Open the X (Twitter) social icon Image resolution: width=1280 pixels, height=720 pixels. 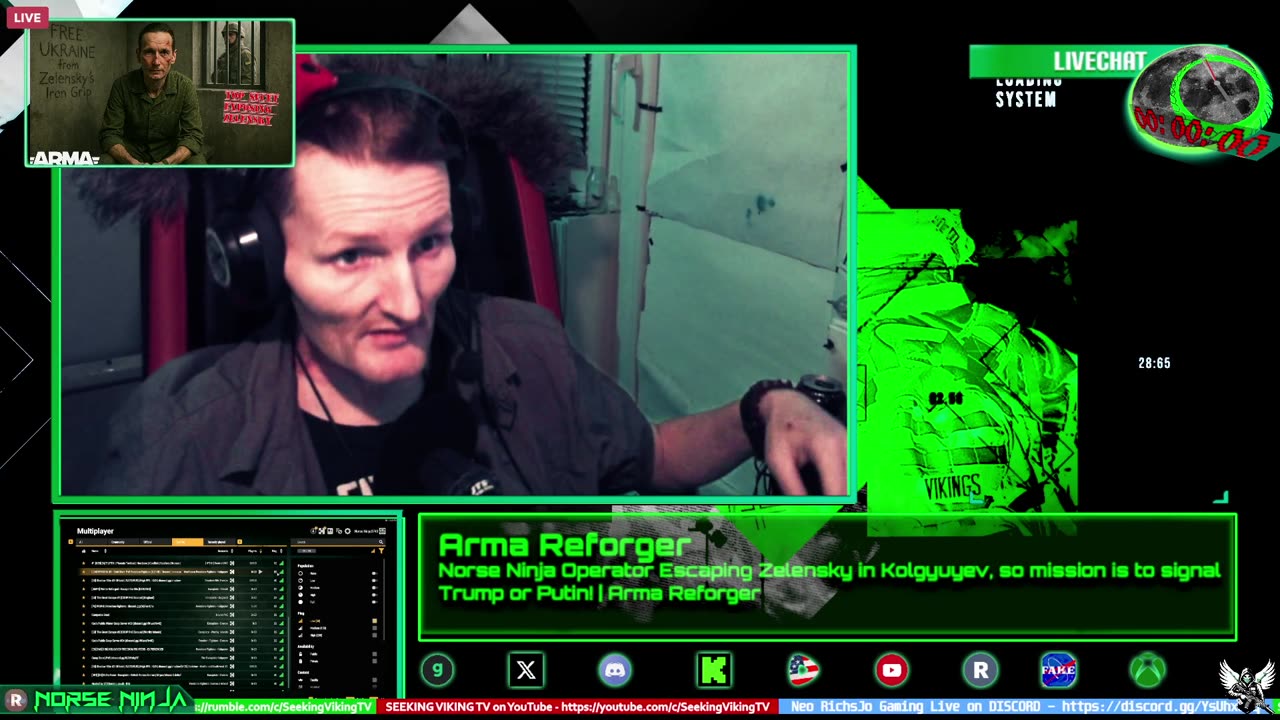pyautogui.click(x=526, y=670)
